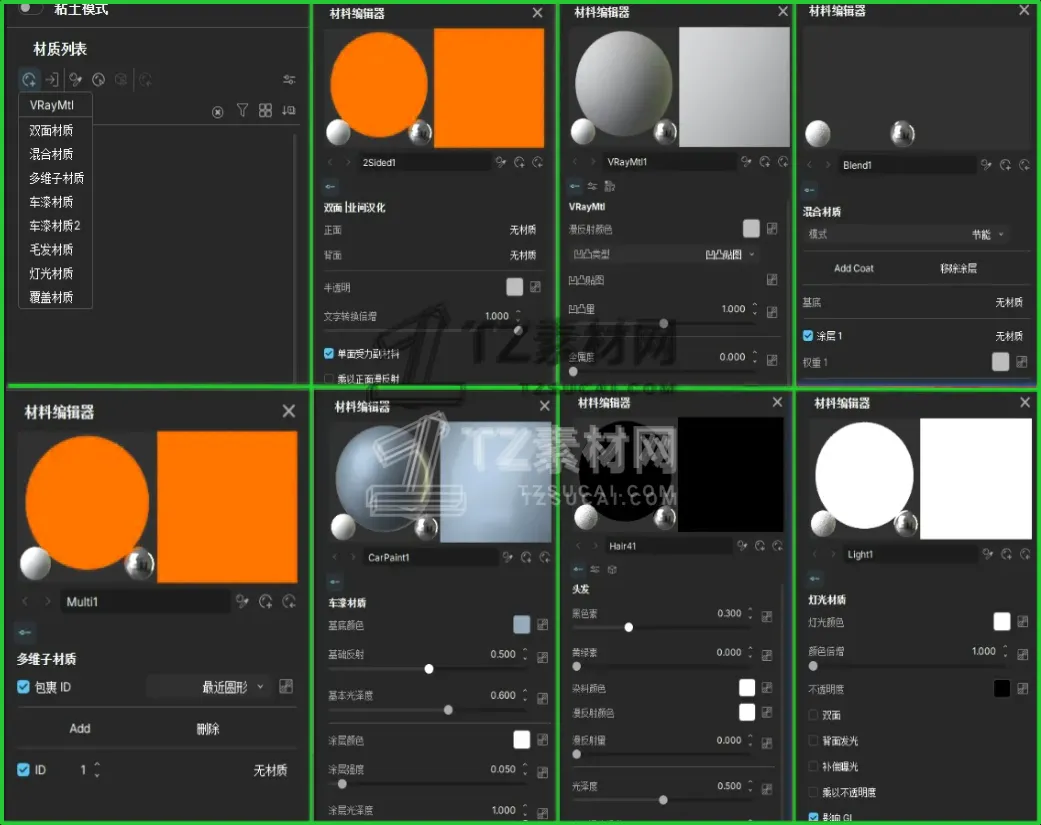Click the texture map icon beside 灯光颜色 in Light1
1041x825 pixels.
(x=1022, y=622)
